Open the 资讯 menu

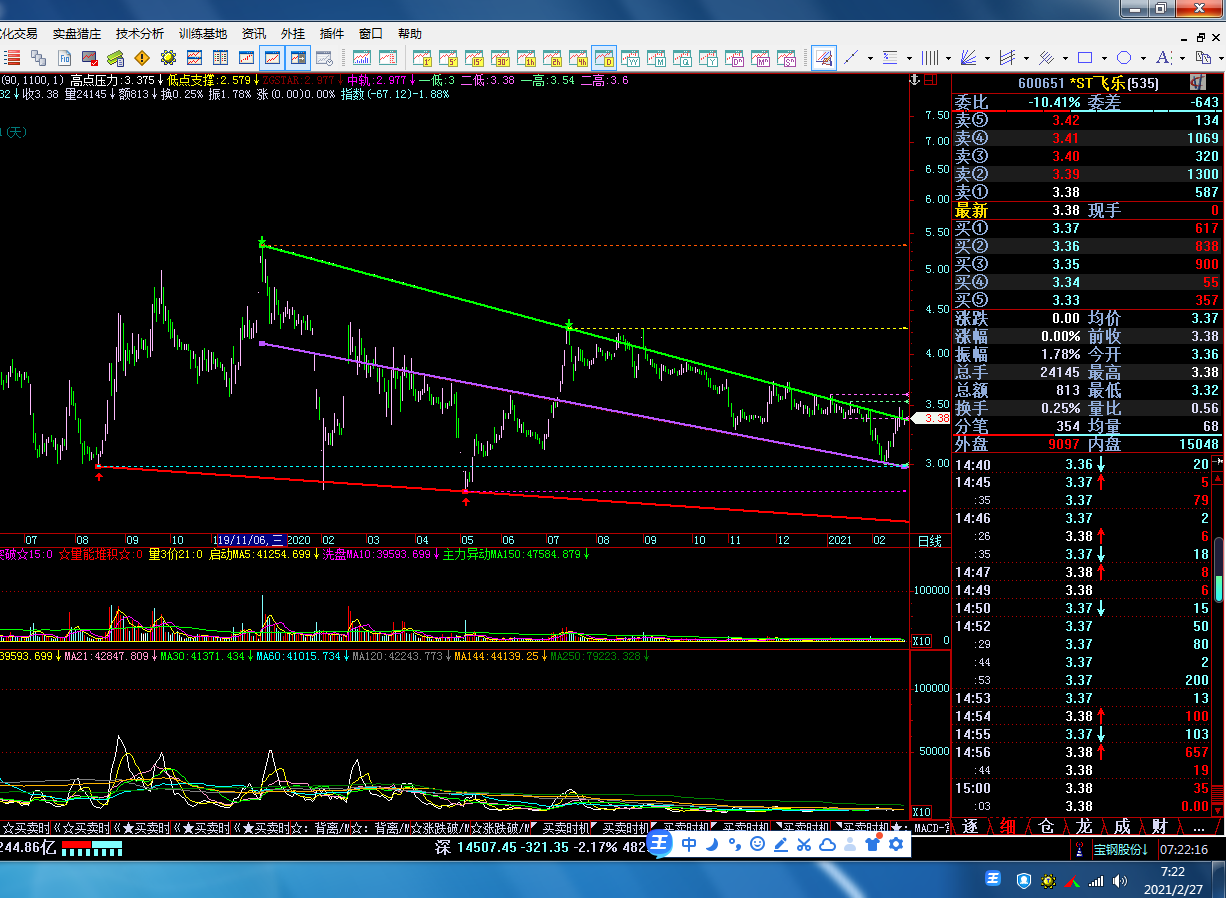(254, 33)
